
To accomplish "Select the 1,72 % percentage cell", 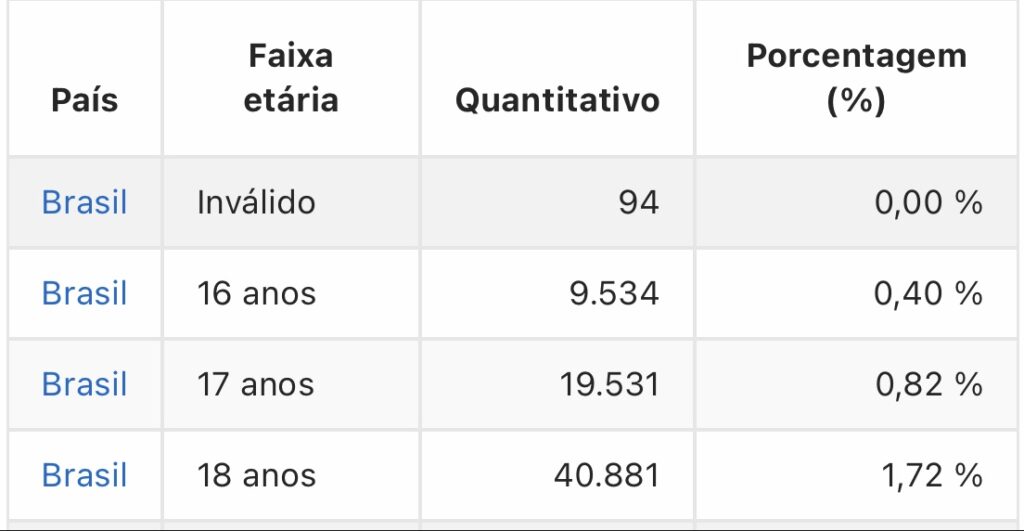I will pyautogui.click(x=856, y=475).
